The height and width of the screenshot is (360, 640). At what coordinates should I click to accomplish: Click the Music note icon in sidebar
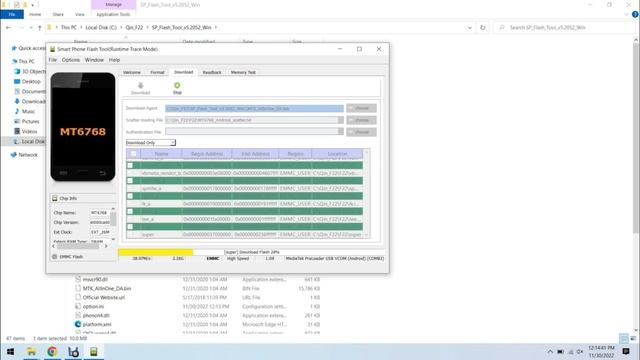[17, 111]
